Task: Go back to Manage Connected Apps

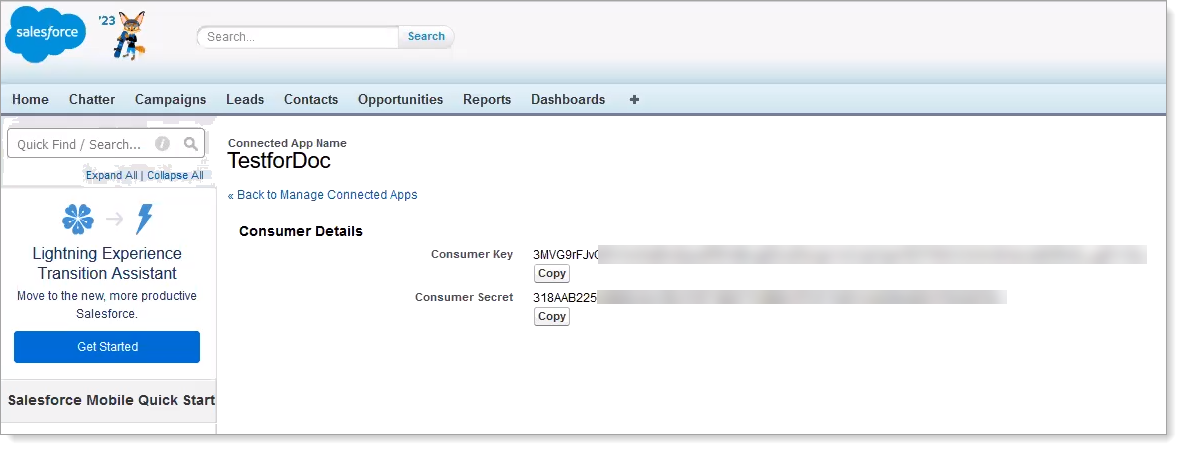Action: pos(323,194)
